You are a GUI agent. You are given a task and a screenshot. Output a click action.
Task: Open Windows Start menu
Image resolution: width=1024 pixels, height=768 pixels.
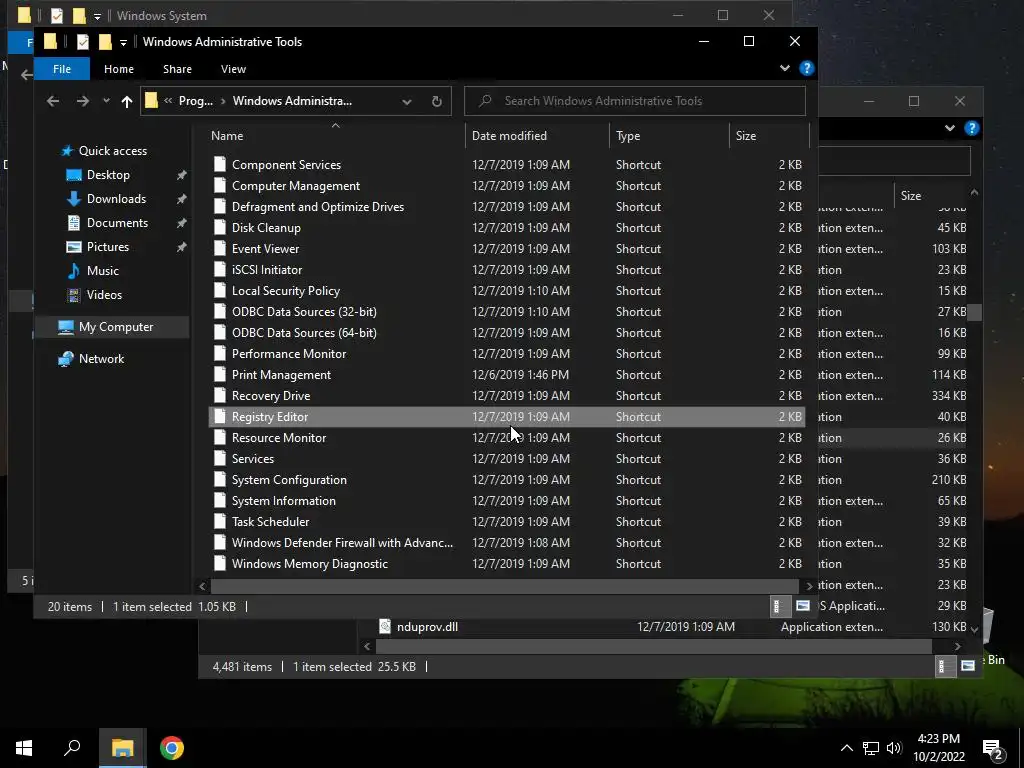tap(24, 748)
